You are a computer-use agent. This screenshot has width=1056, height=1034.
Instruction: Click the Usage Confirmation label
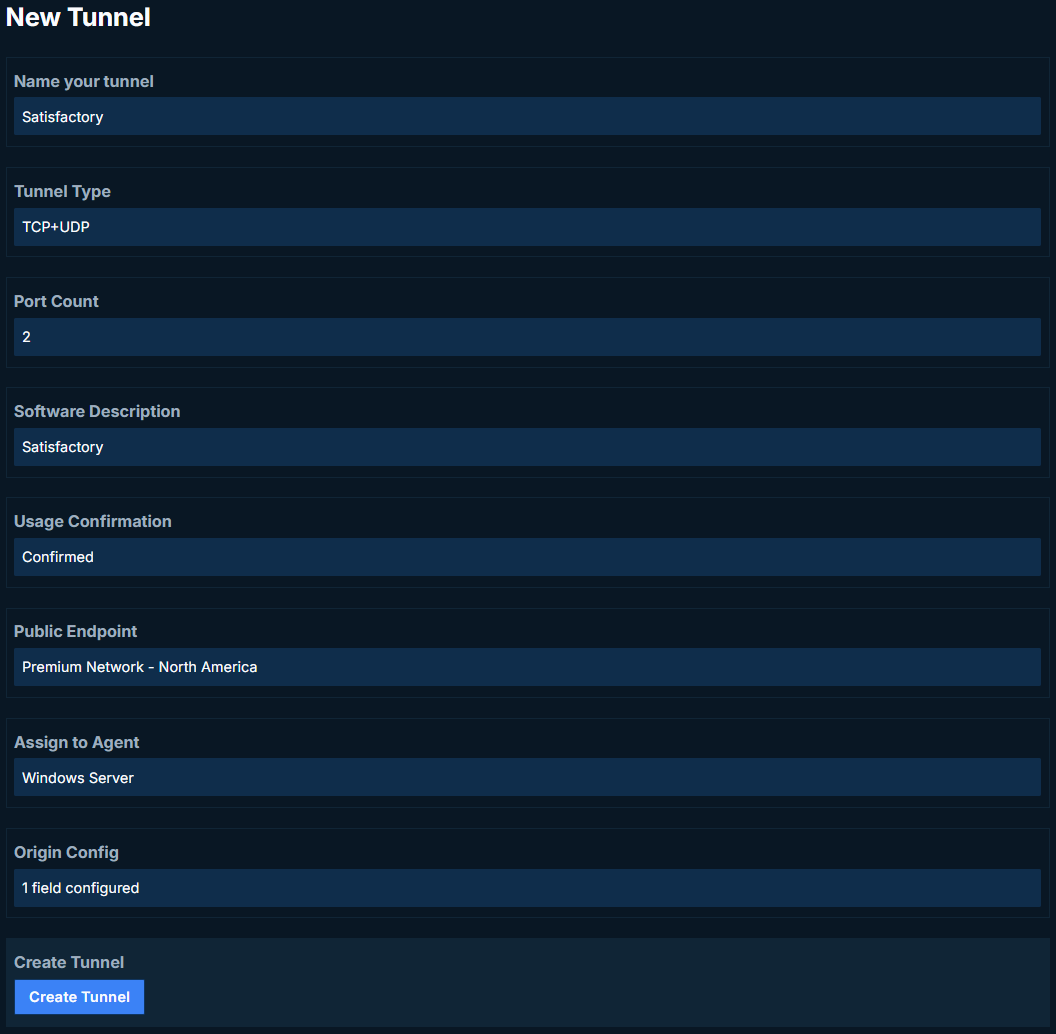92,521
